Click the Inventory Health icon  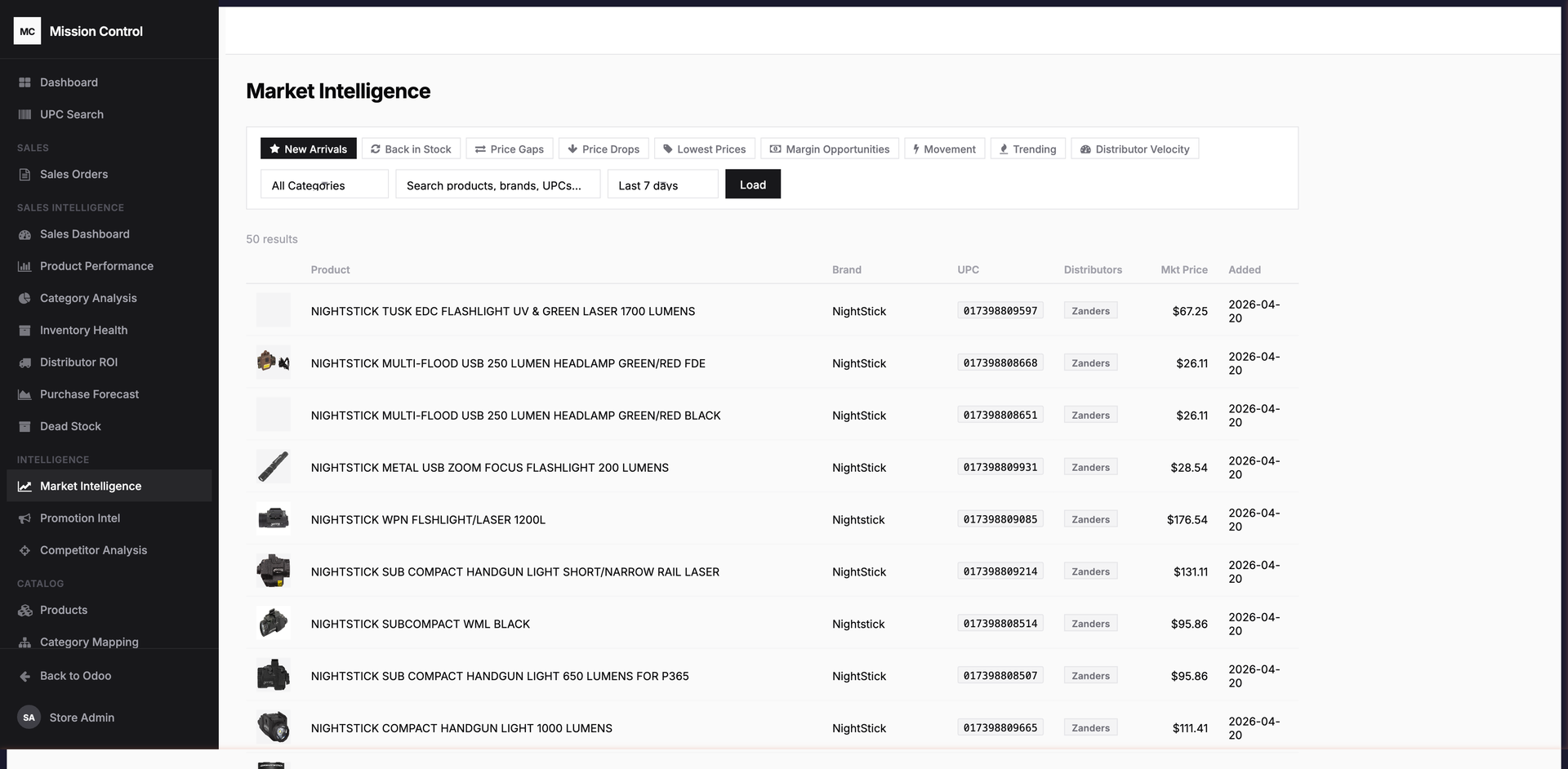coord(24,330)
